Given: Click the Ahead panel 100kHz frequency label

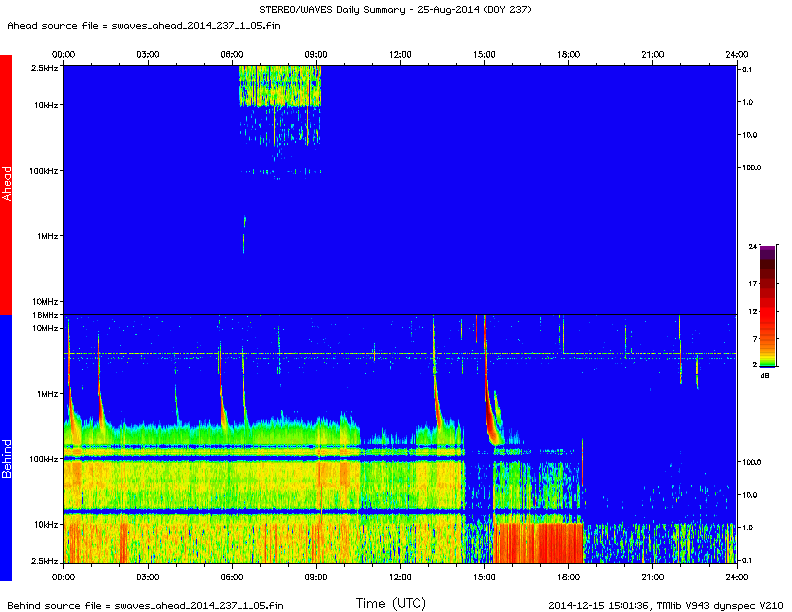Looking at the screenshot, I should click(43, 171).
